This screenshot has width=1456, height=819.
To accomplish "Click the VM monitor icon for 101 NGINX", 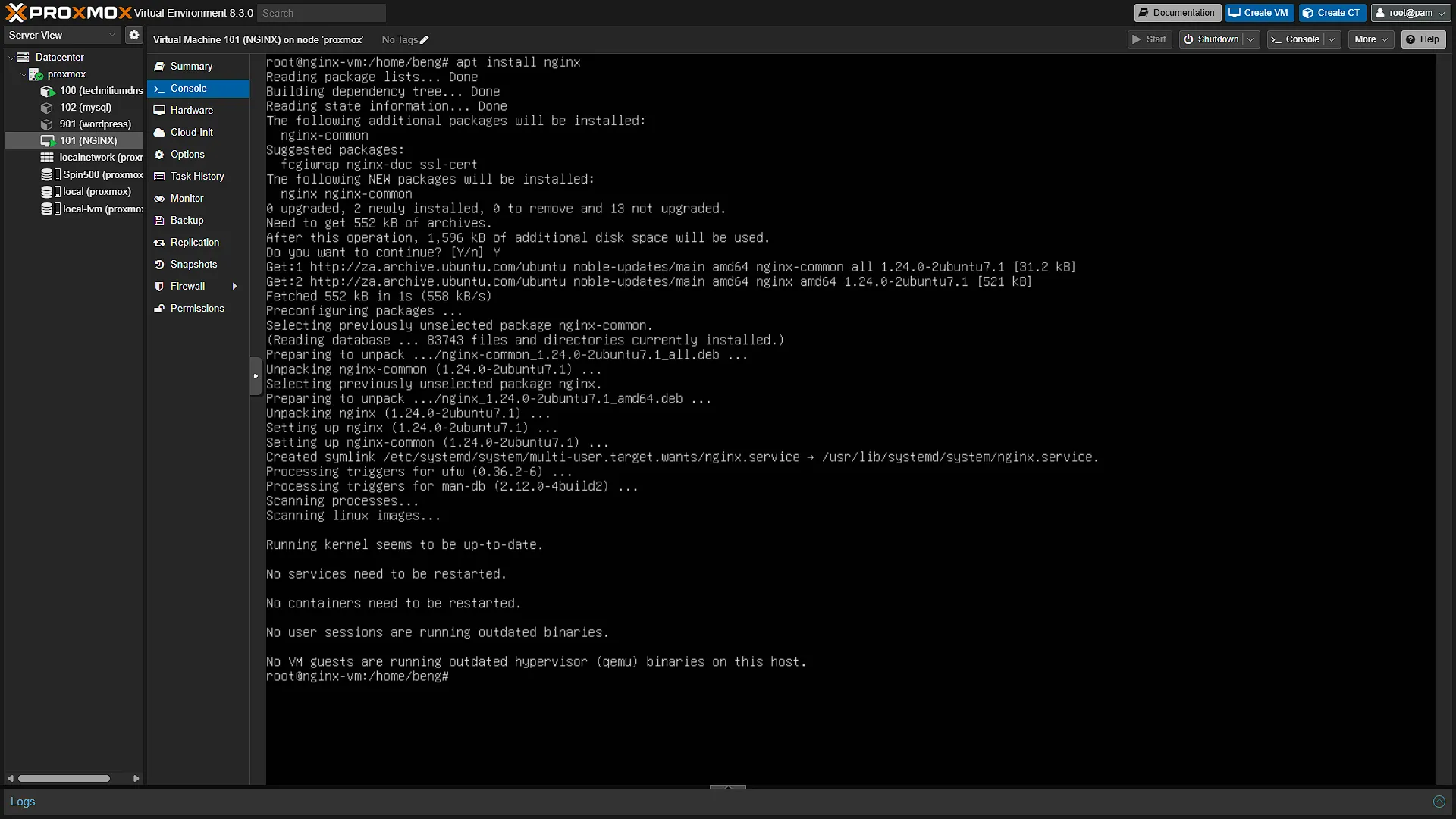I will pos(48,141).
